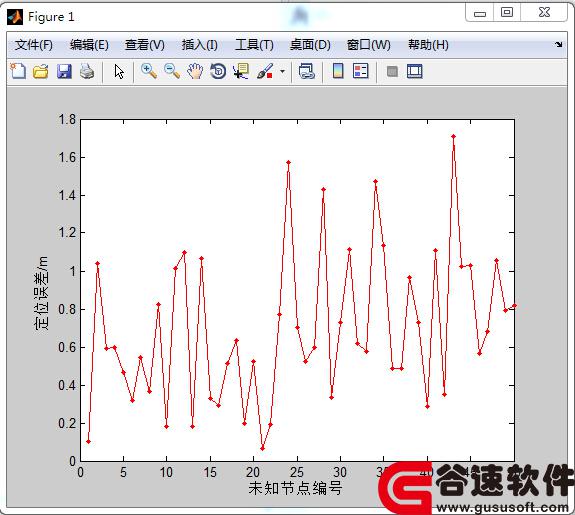The width and height of the screenshot is (575, 515).
Task: Open the 查看(V) menu
Action: pyautogui.click(x=144, y=45)
